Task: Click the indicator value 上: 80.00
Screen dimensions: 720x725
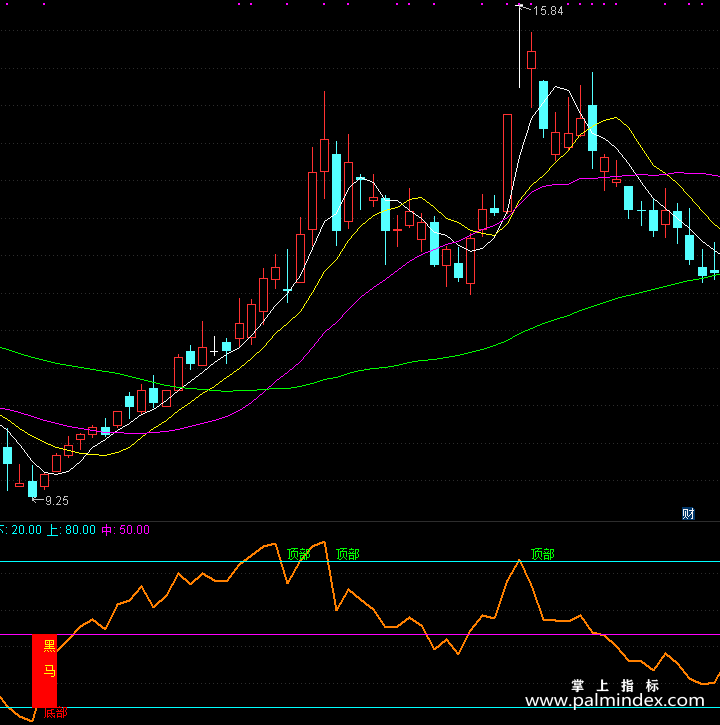Action: pyautogui.click(x=71, y=530)
